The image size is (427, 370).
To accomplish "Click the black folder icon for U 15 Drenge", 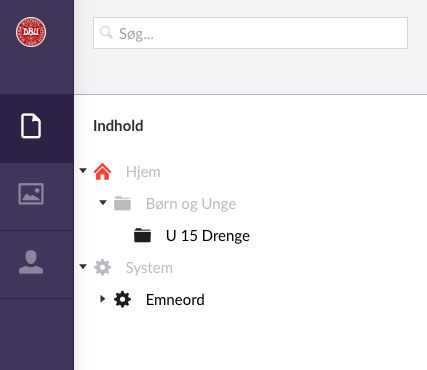I will [142, 235].
